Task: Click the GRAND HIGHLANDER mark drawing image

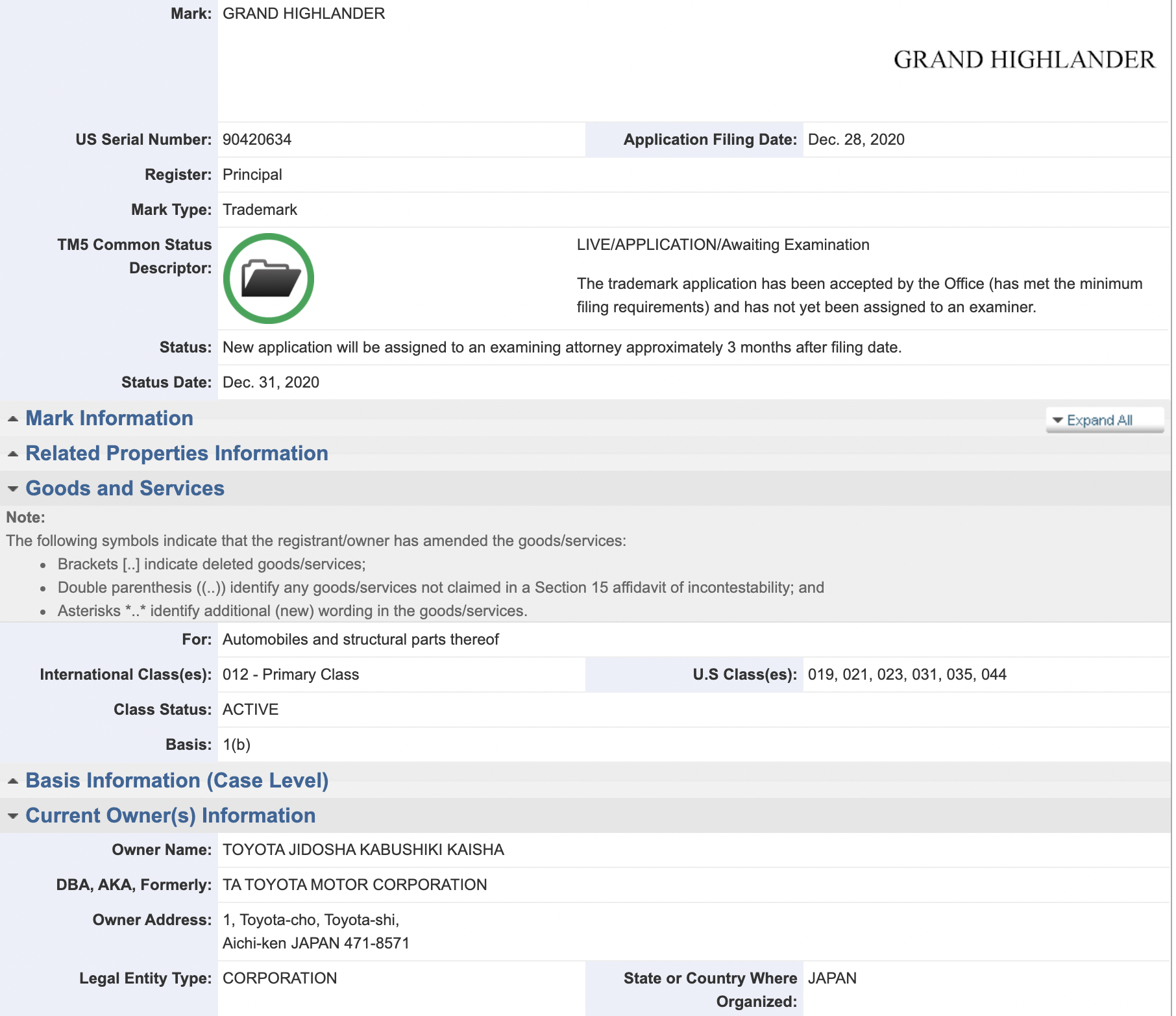Action: [1023, 60]
